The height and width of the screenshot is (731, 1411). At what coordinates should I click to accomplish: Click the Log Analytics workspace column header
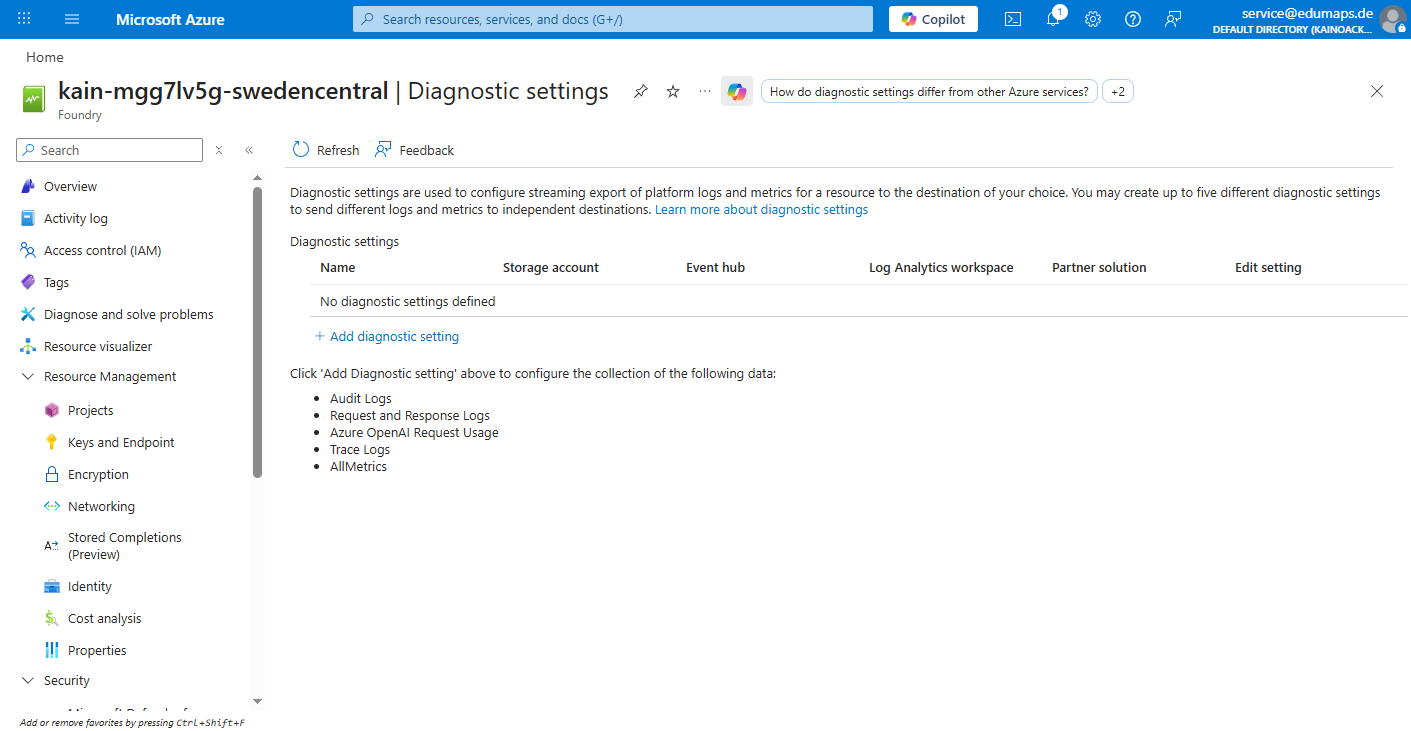[x=941, y=268]
